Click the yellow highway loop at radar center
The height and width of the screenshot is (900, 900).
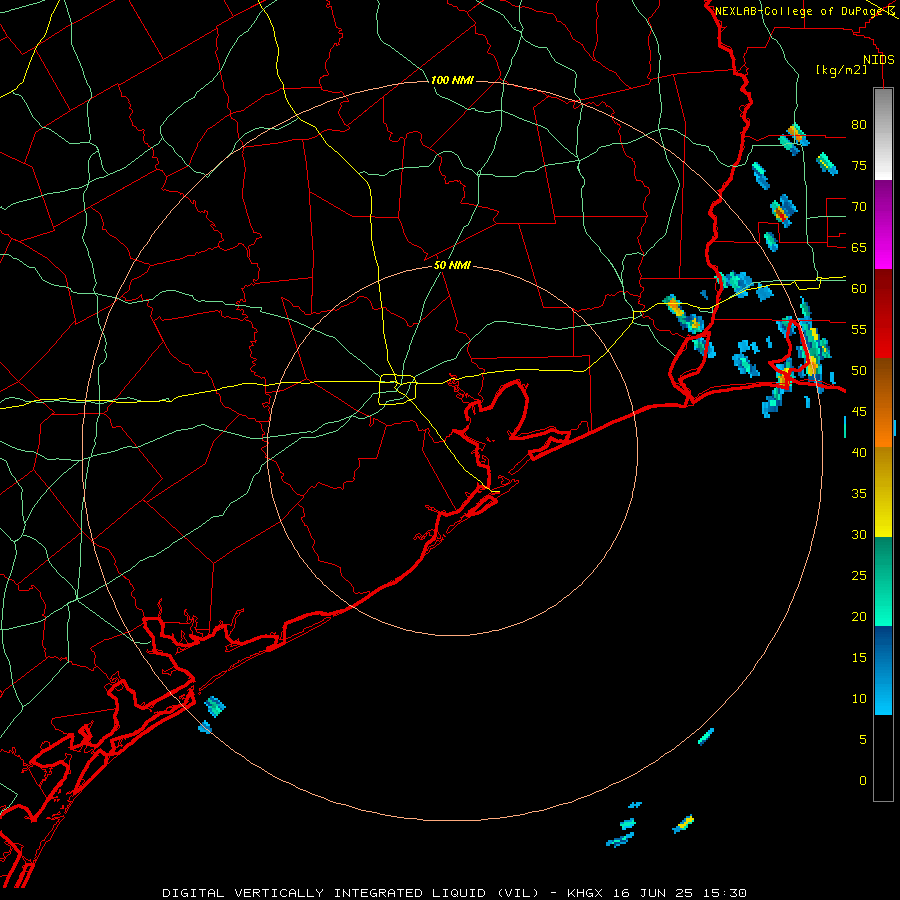pos(398,389)
